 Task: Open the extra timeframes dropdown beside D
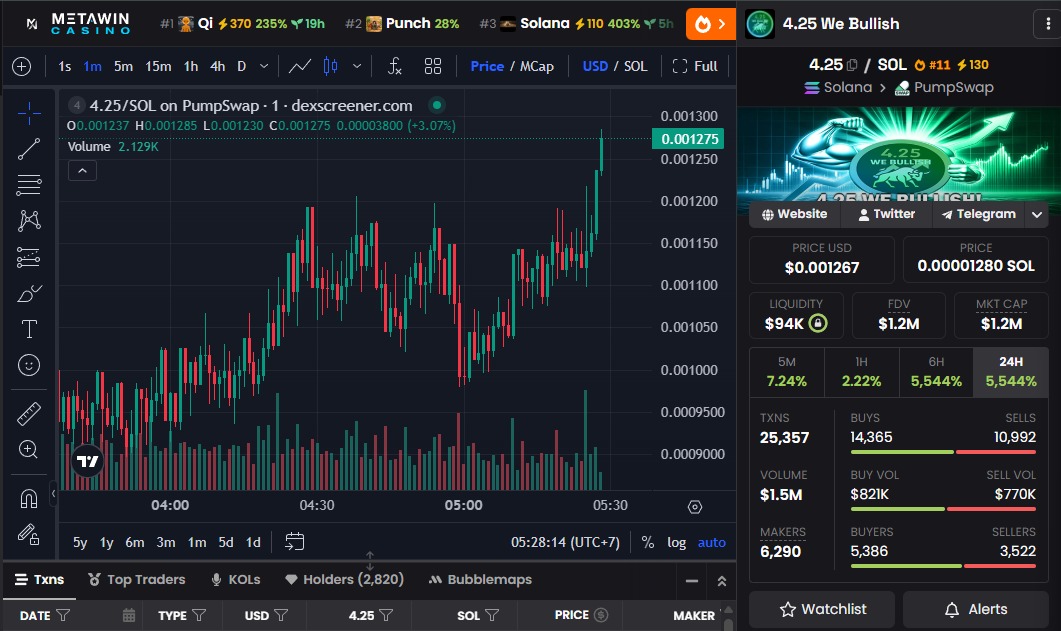(x=262, y=66)
